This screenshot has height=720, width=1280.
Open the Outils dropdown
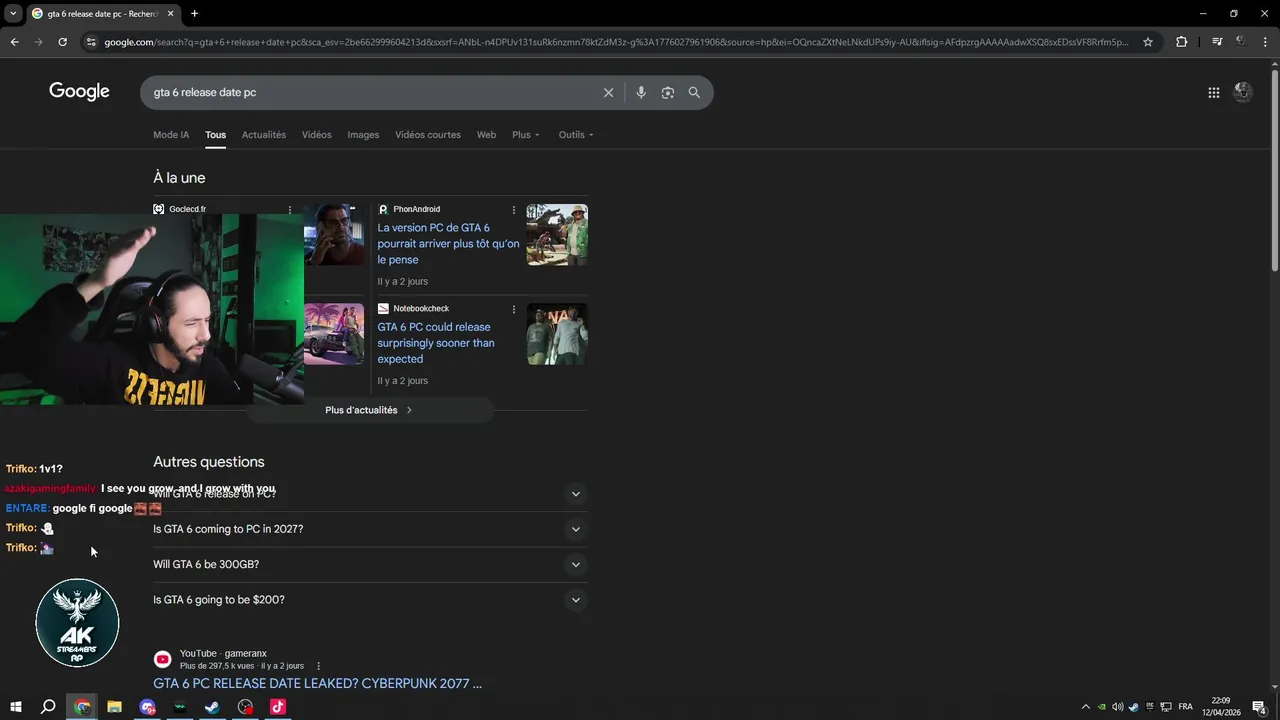(x=576, y=135)
